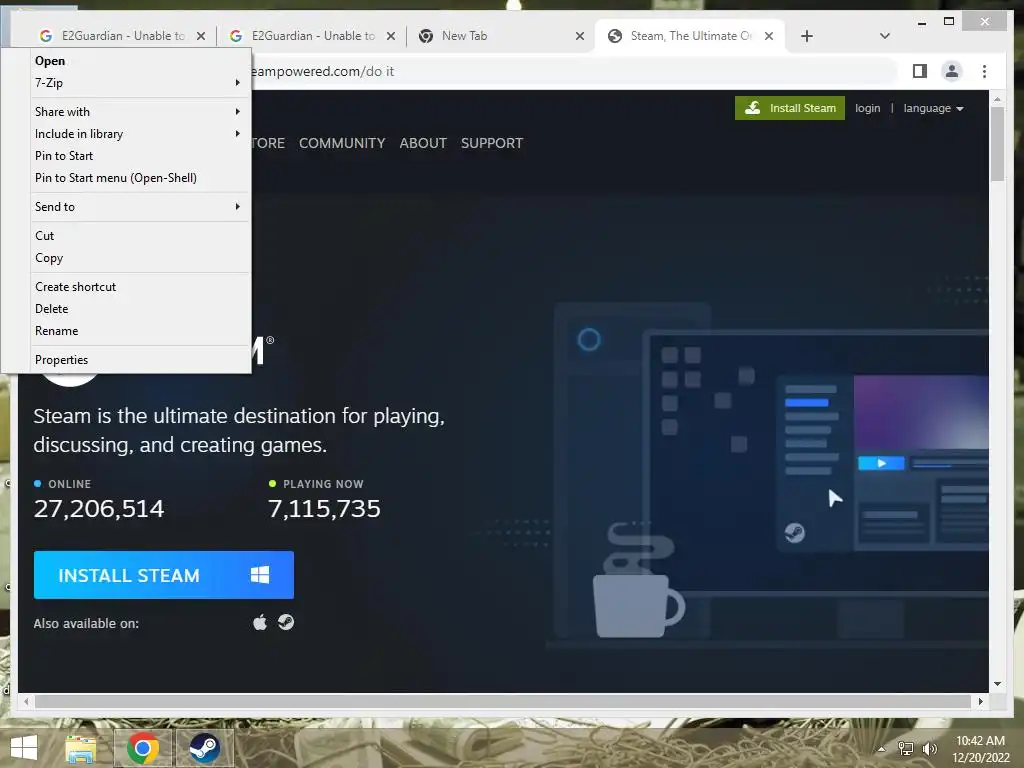This screenshot has height=768, width=1024.
Task: Open the SUPPORT nav link
Action: click(492, 143)
